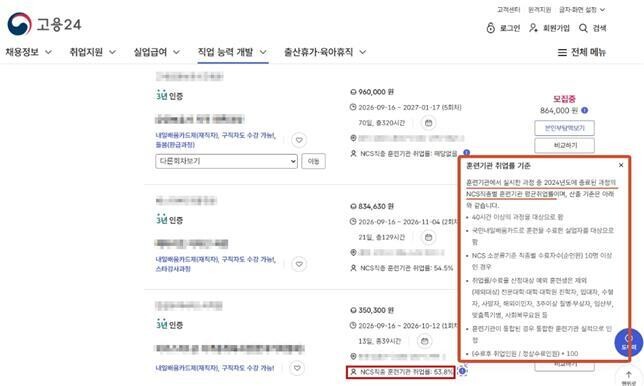Click the 이동 button
Image resolution: width=644 pixels, height=386 pixels.
point(313,161)
